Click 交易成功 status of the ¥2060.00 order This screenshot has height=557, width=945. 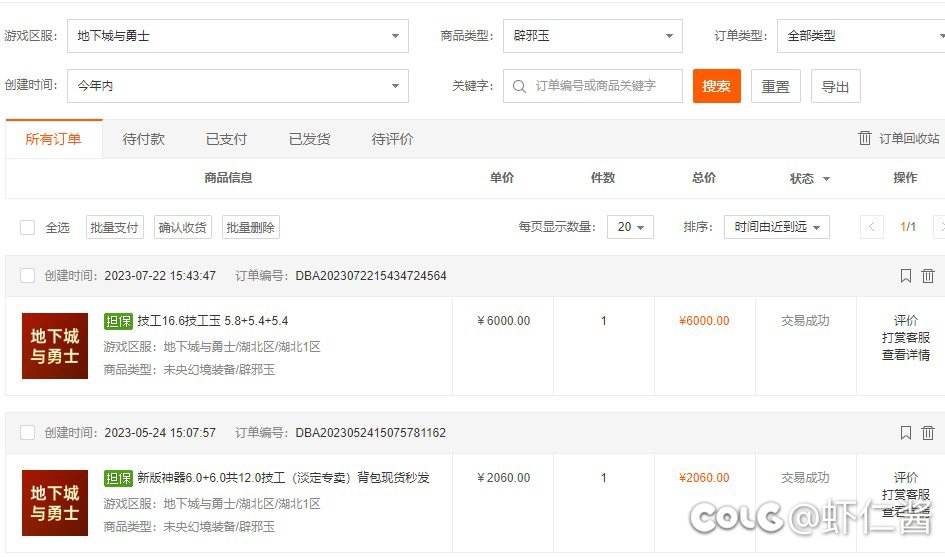[805, 477]
